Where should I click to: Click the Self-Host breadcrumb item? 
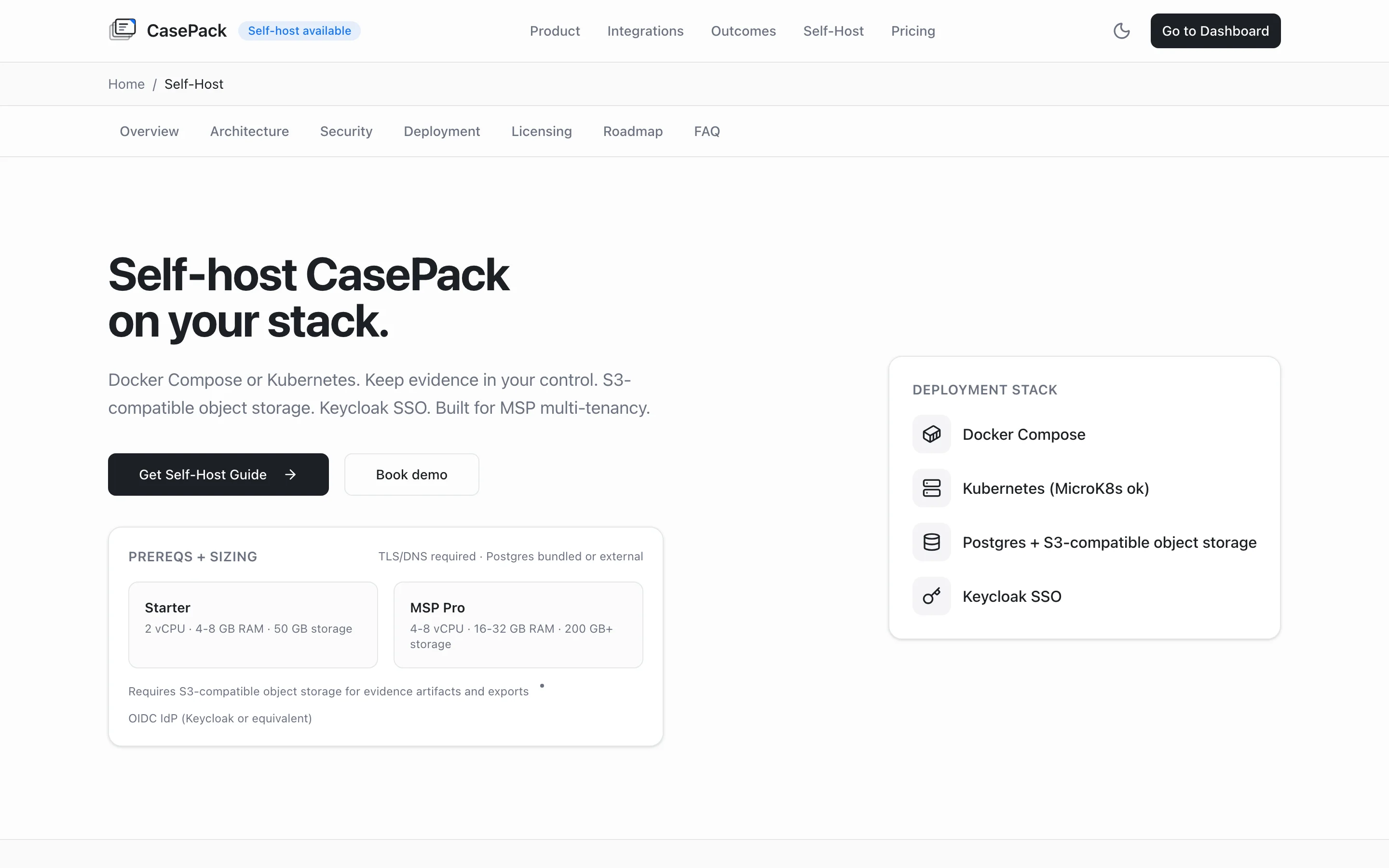click(193, 84)
